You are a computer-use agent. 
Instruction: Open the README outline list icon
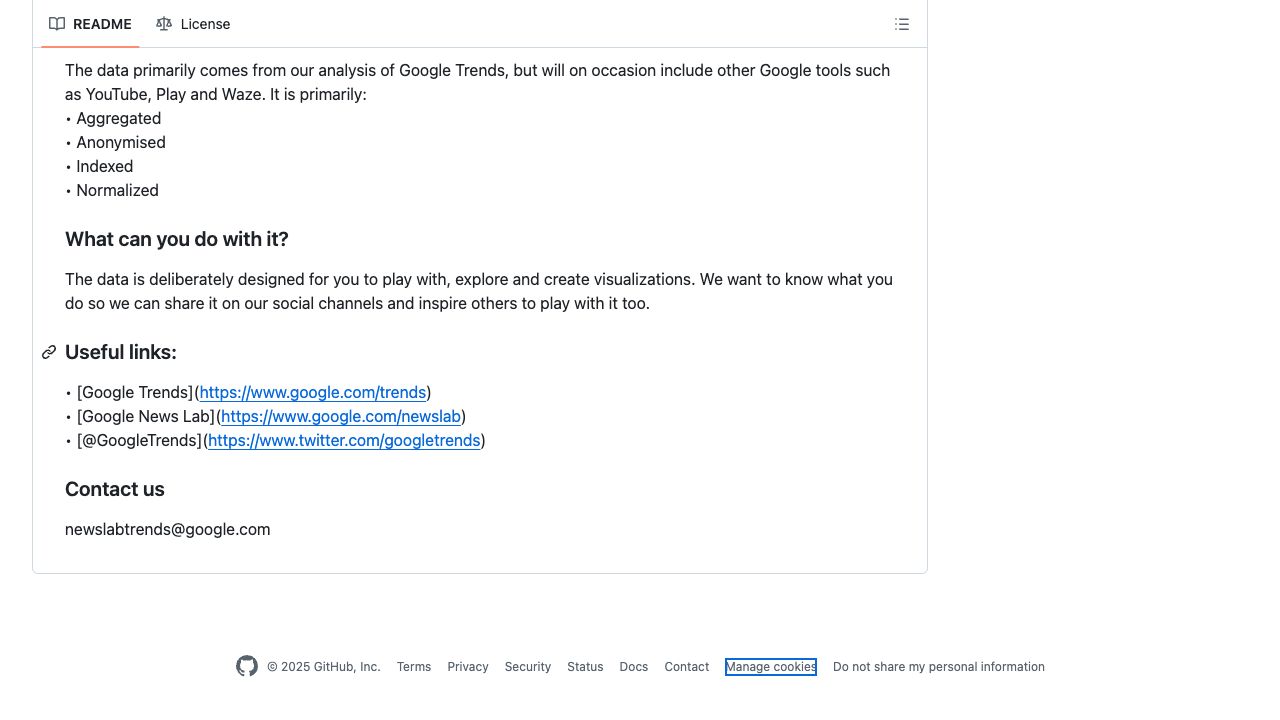902,24
